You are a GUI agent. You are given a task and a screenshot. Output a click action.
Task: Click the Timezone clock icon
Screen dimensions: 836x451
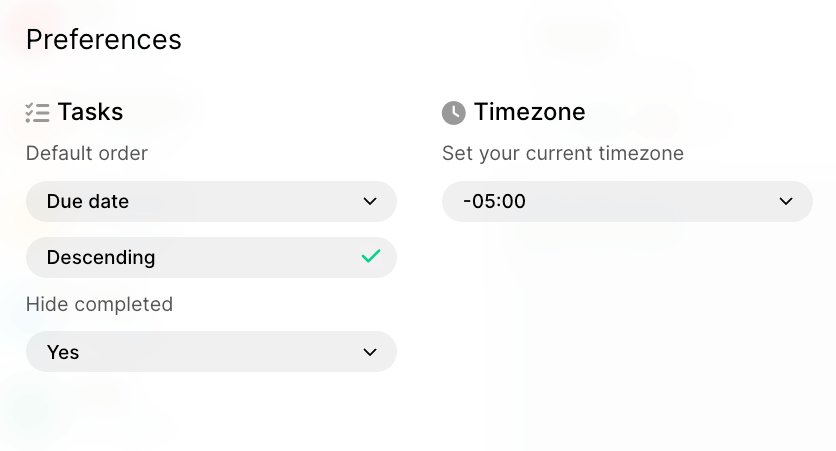click(454, 113)
